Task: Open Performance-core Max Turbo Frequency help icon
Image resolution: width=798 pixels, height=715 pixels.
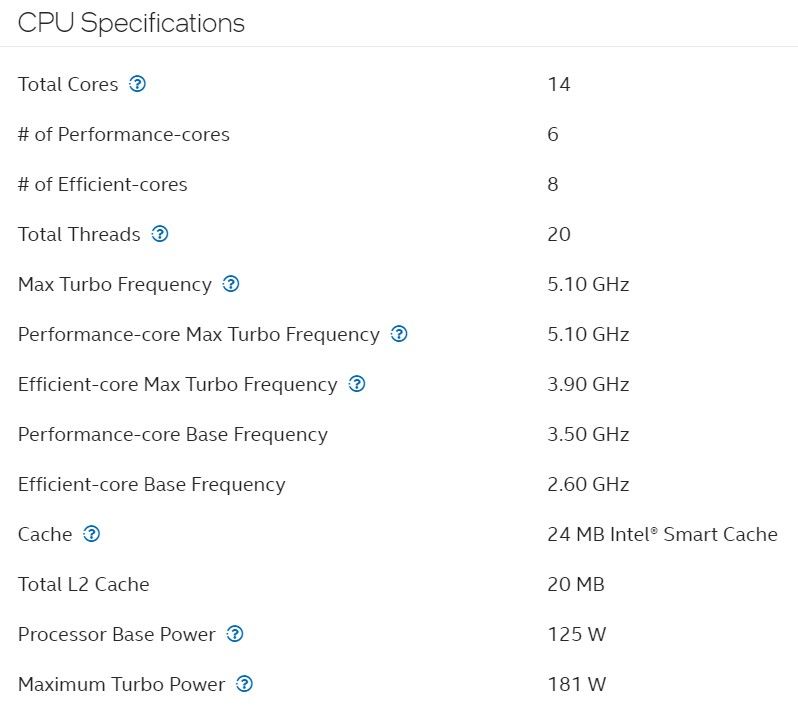Action: pos(399,334)
